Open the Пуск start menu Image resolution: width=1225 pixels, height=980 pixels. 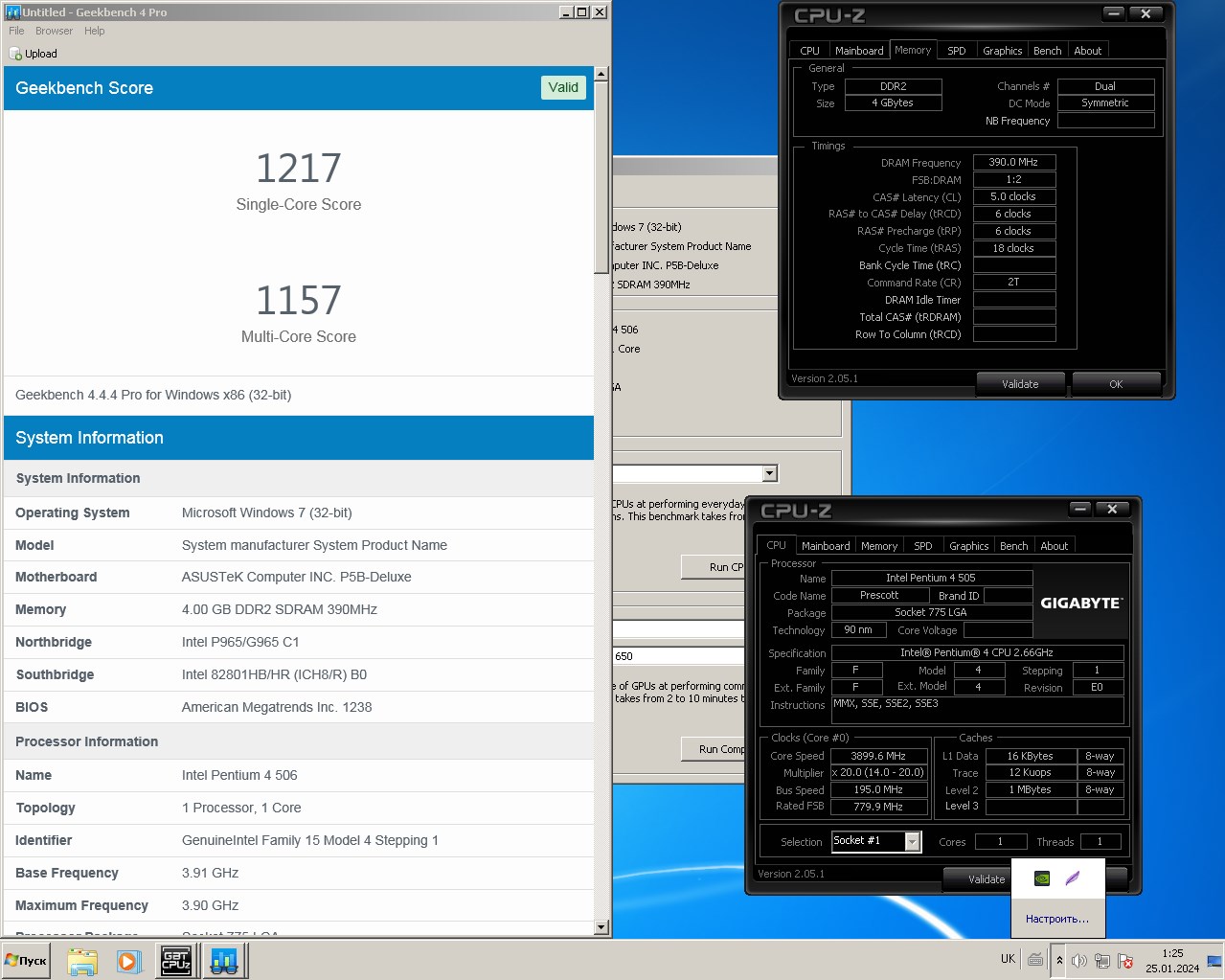pos(26,960)
